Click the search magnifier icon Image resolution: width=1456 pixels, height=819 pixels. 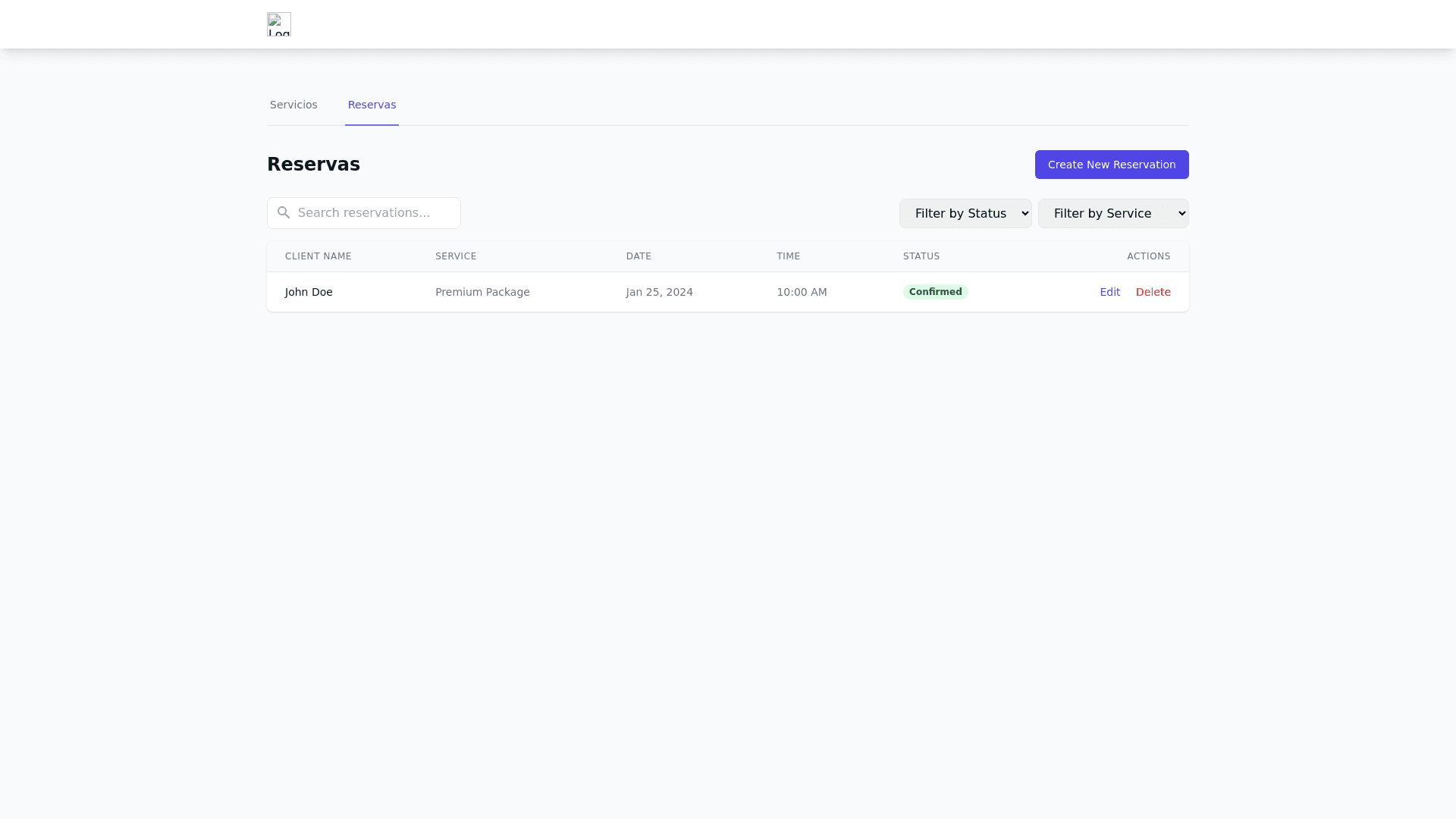click(284, 213)
